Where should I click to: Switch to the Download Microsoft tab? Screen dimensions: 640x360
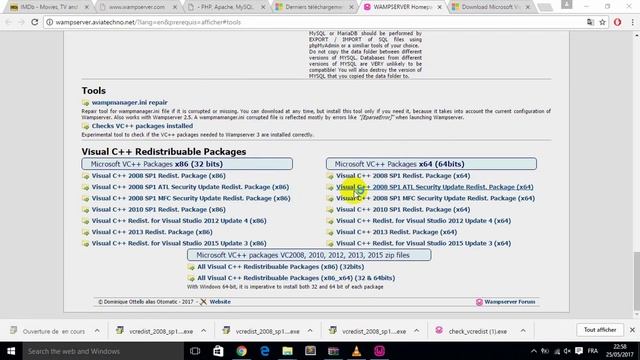491,7
